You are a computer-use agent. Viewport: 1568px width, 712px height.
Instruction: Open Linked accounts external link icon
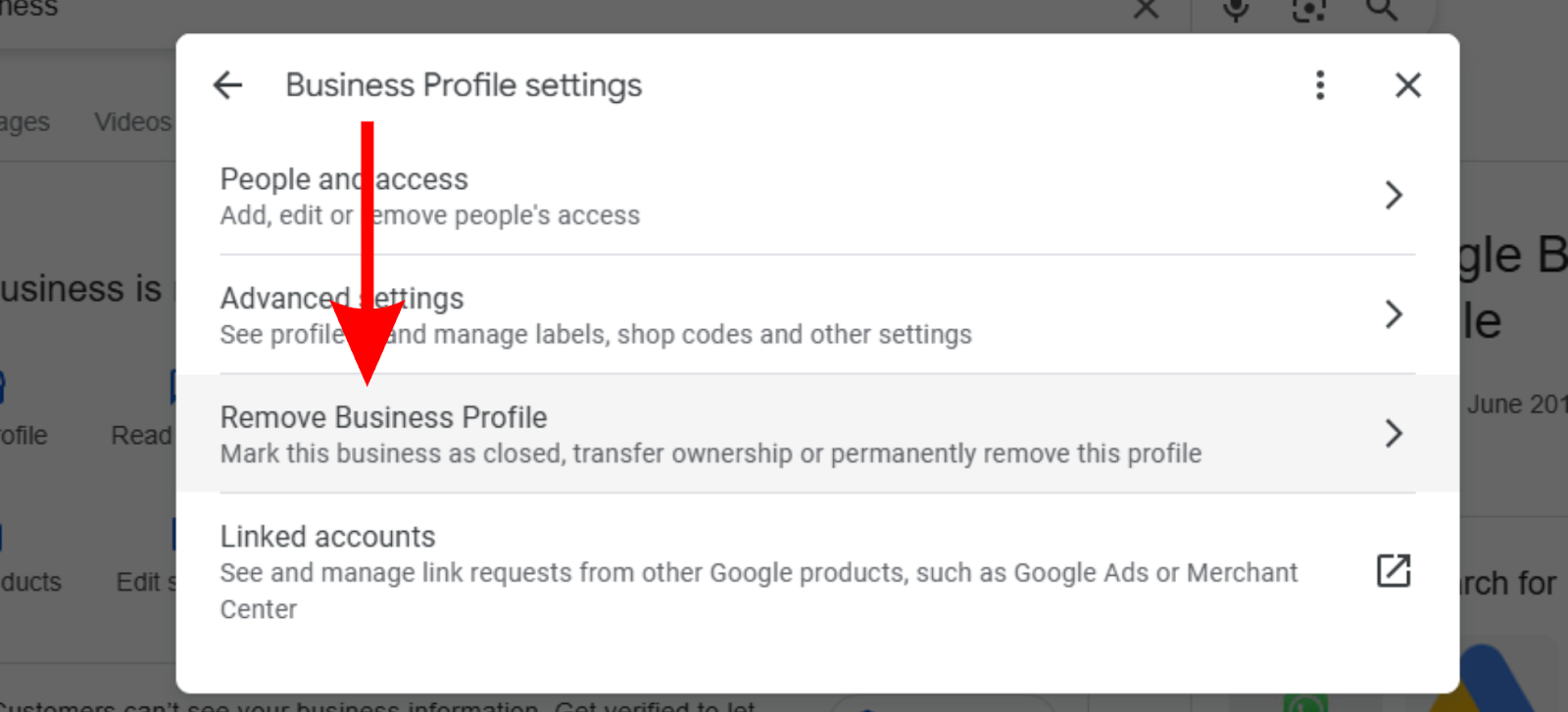(1394, 571)
